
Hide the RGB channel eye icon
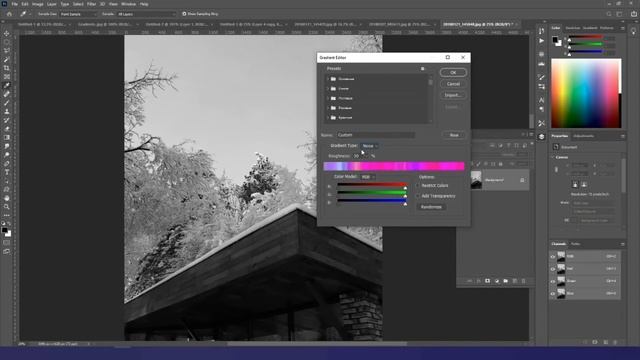(x=553, y=257)
